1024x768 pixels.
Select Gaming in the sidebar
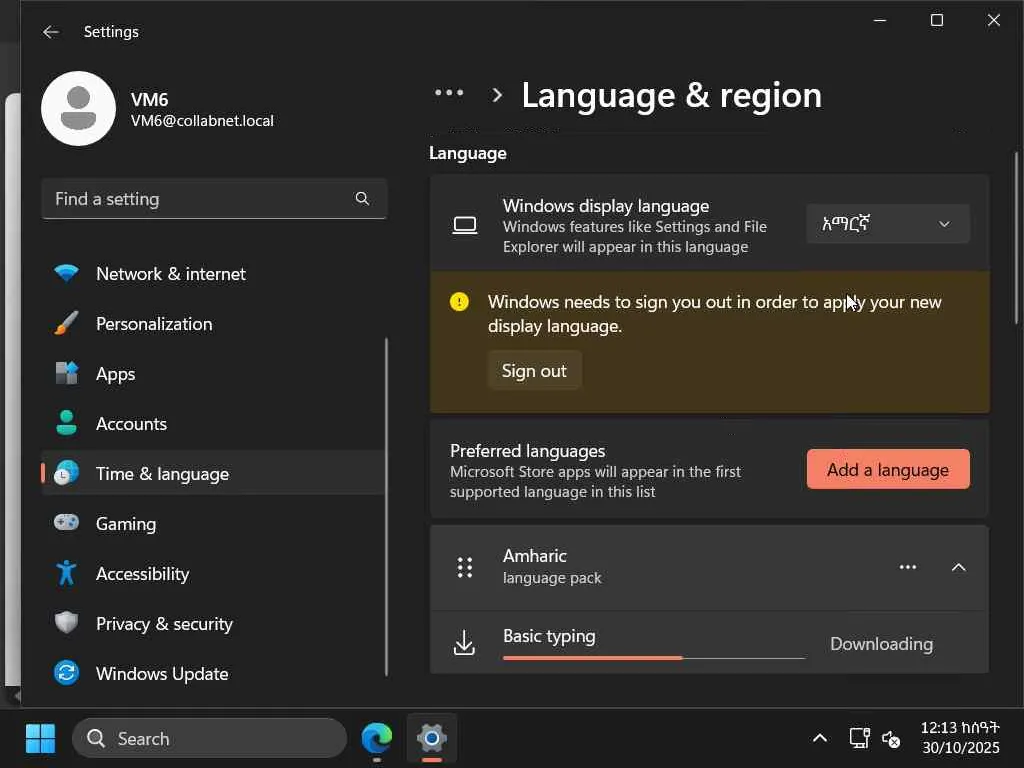213,524
